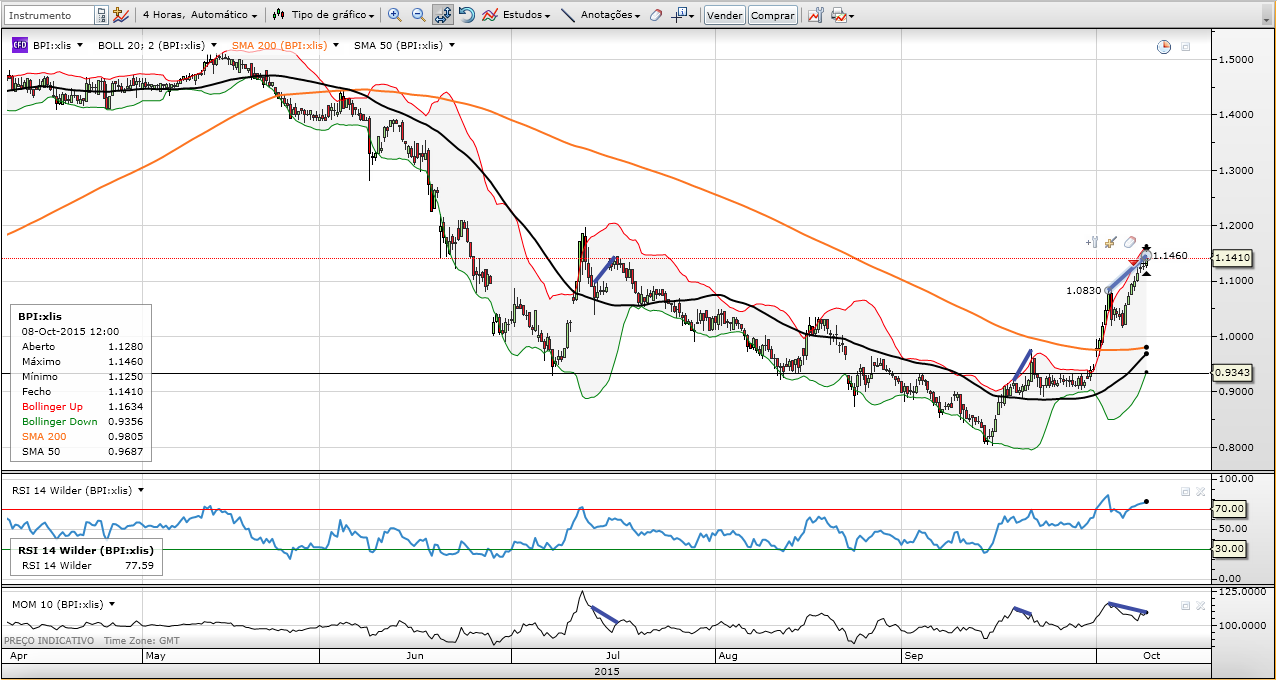Click the clock icon in chart corner

1164,46
